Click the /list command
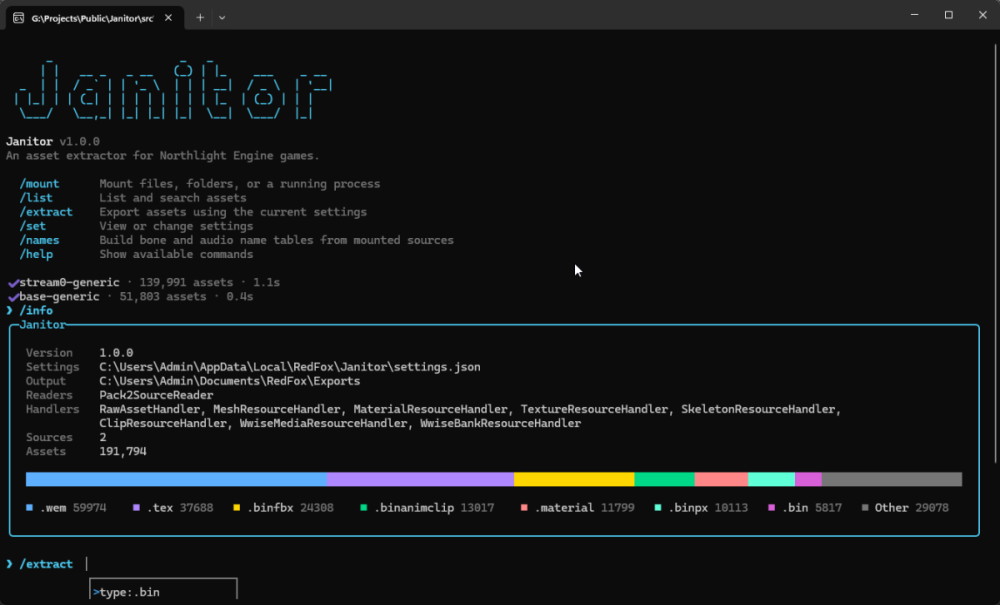 click(x=36, y=198)
